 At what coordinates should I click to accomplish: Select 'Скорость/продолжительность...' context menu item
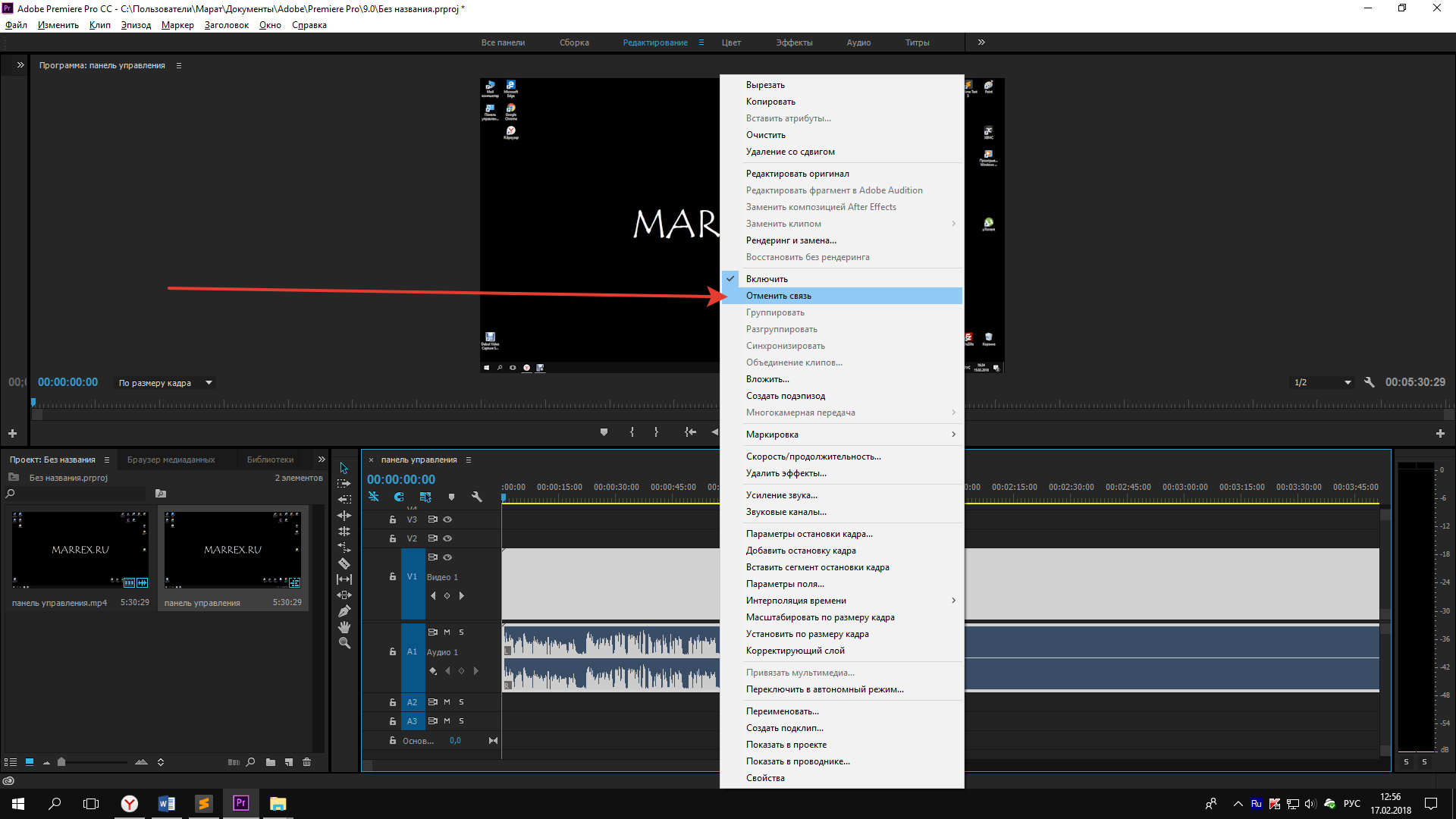click(812, 456)
